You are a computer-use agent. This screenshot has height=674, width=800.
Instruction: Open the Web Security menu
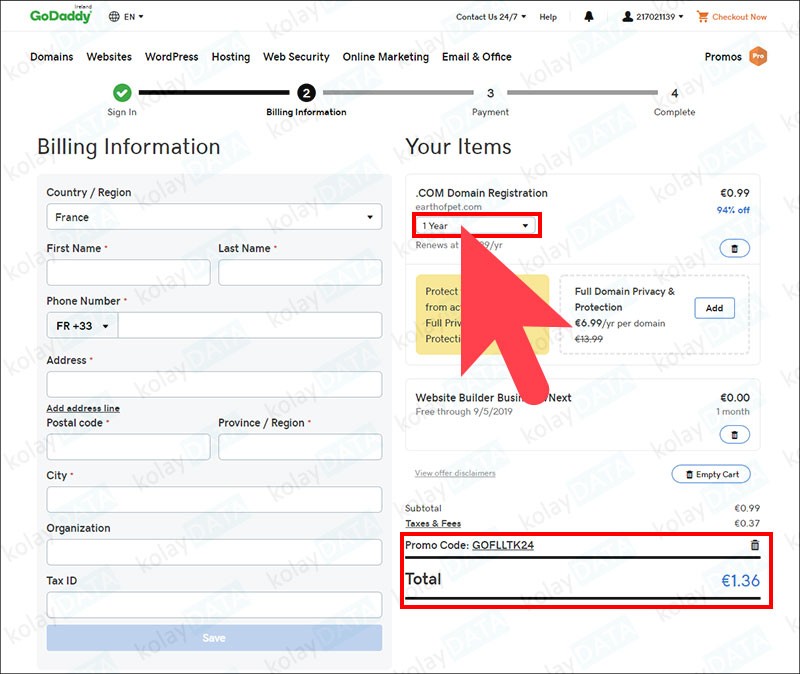click(x=296, y=57)
